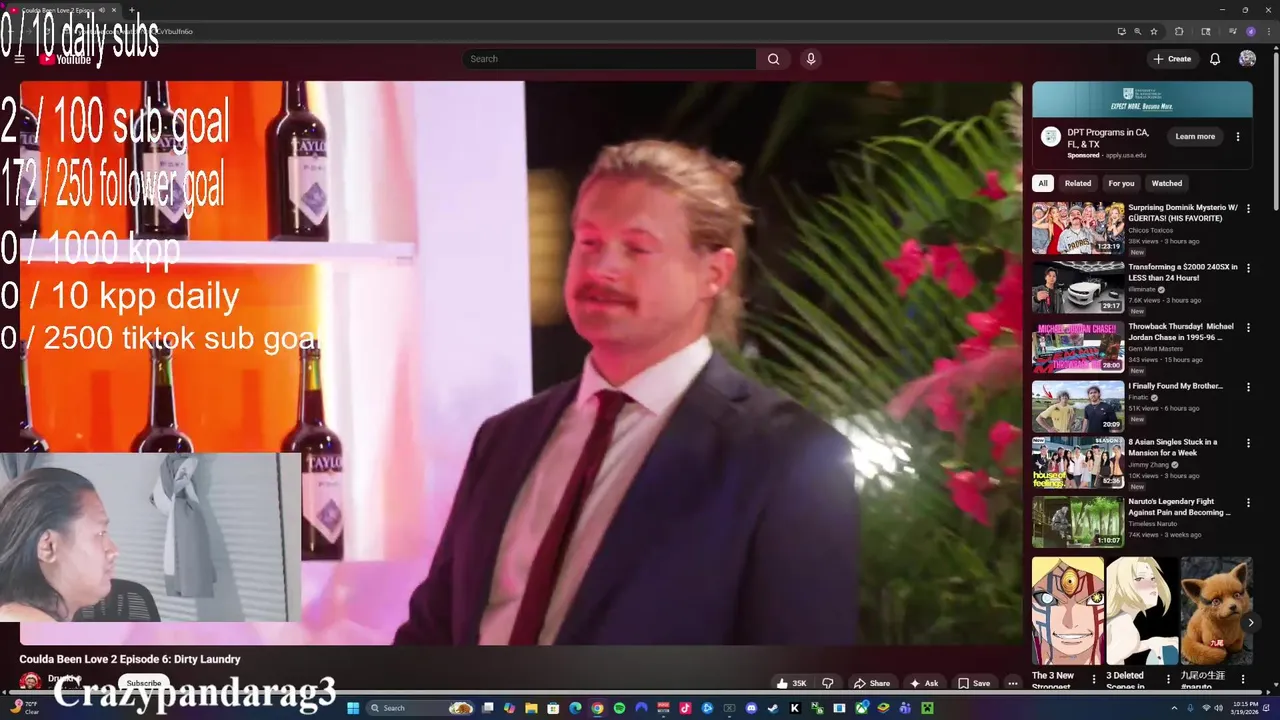Click the Create button
The width and height of the screenshot is (1280, 720).
(x=1172, y=59)
